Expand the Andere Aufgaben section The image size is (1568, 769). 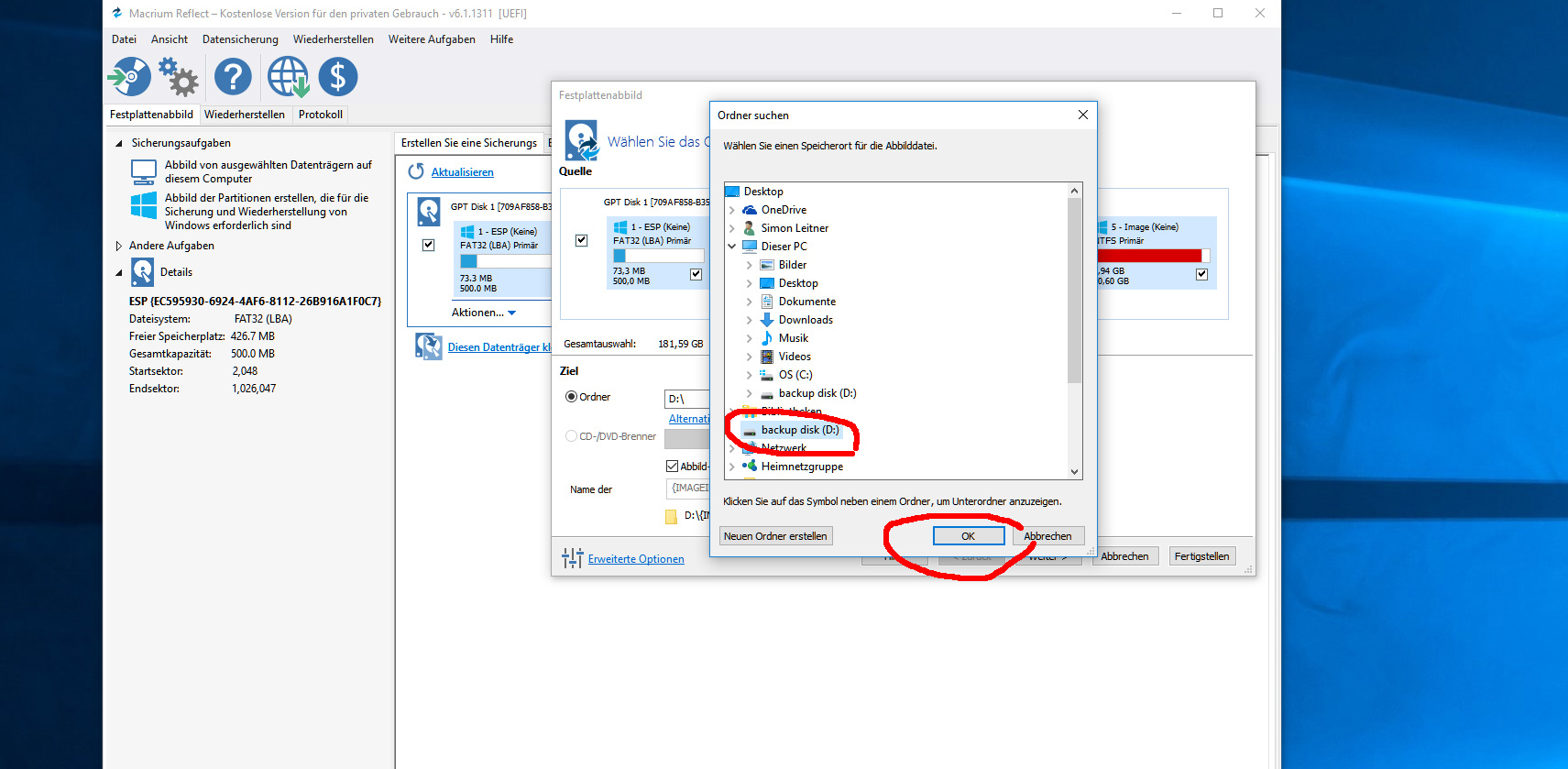pos(119,246)
